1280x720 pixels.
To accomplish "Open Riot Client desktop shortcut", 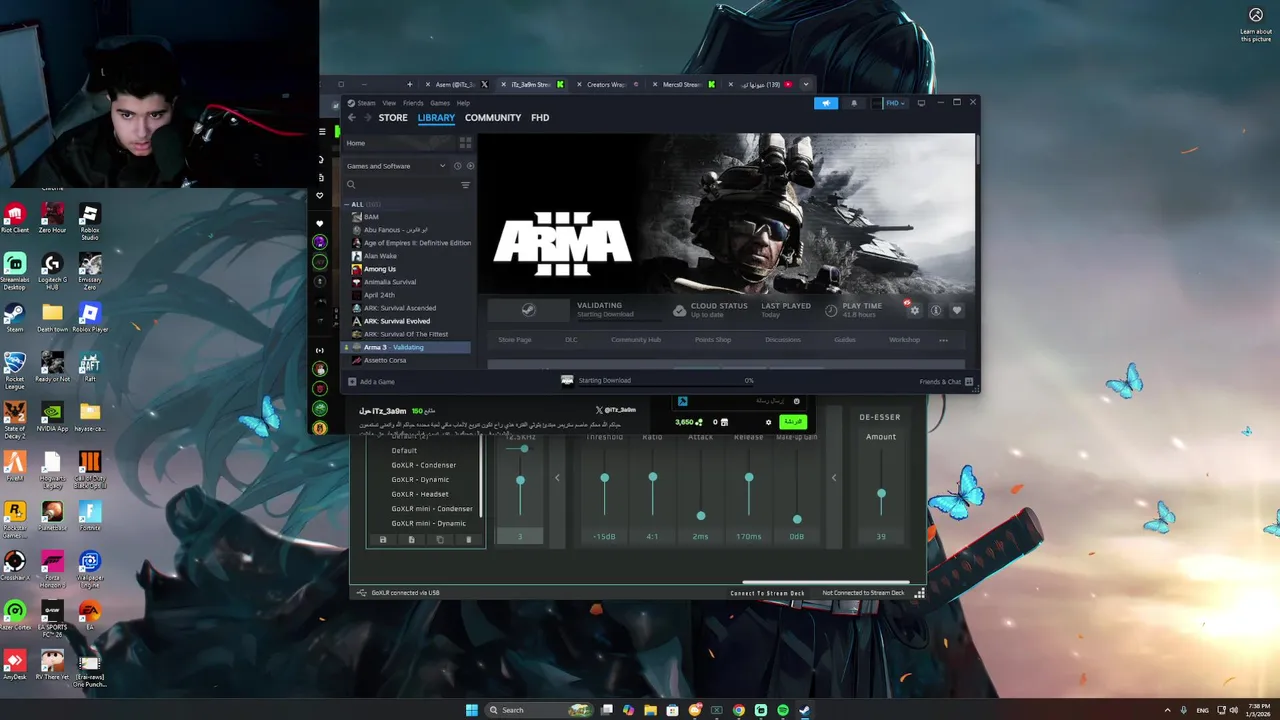I will coord(14,218).
